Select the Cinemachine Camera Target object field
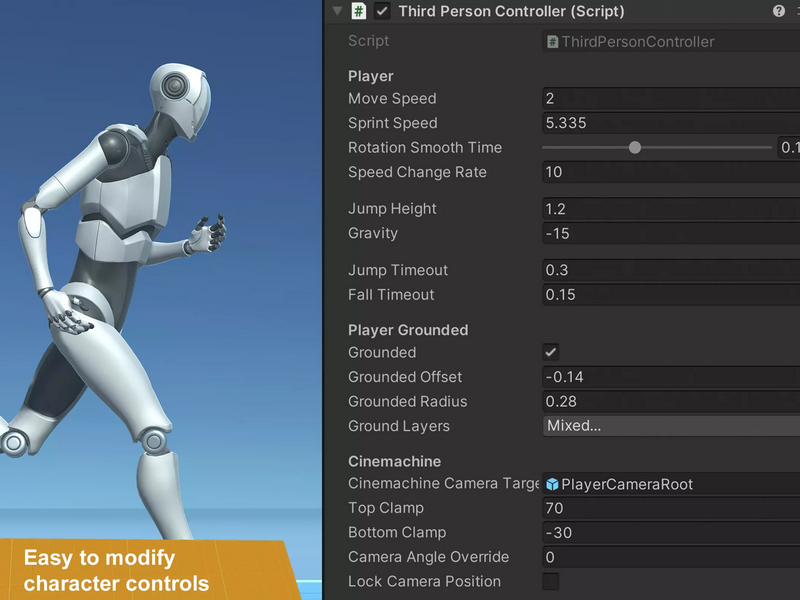 671,484
